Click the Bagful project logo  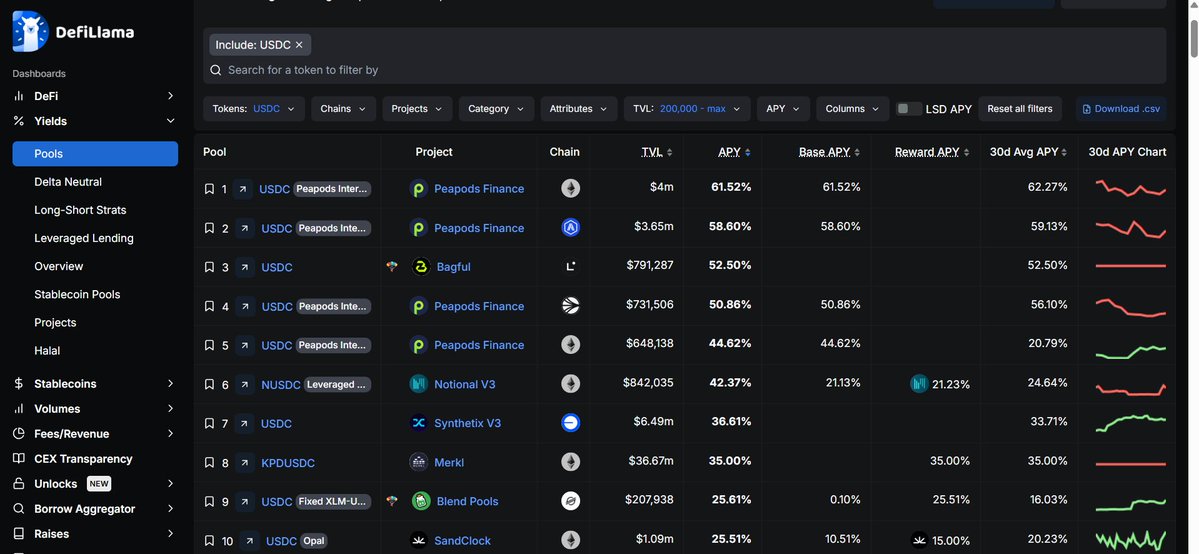[x=421, y=267]
